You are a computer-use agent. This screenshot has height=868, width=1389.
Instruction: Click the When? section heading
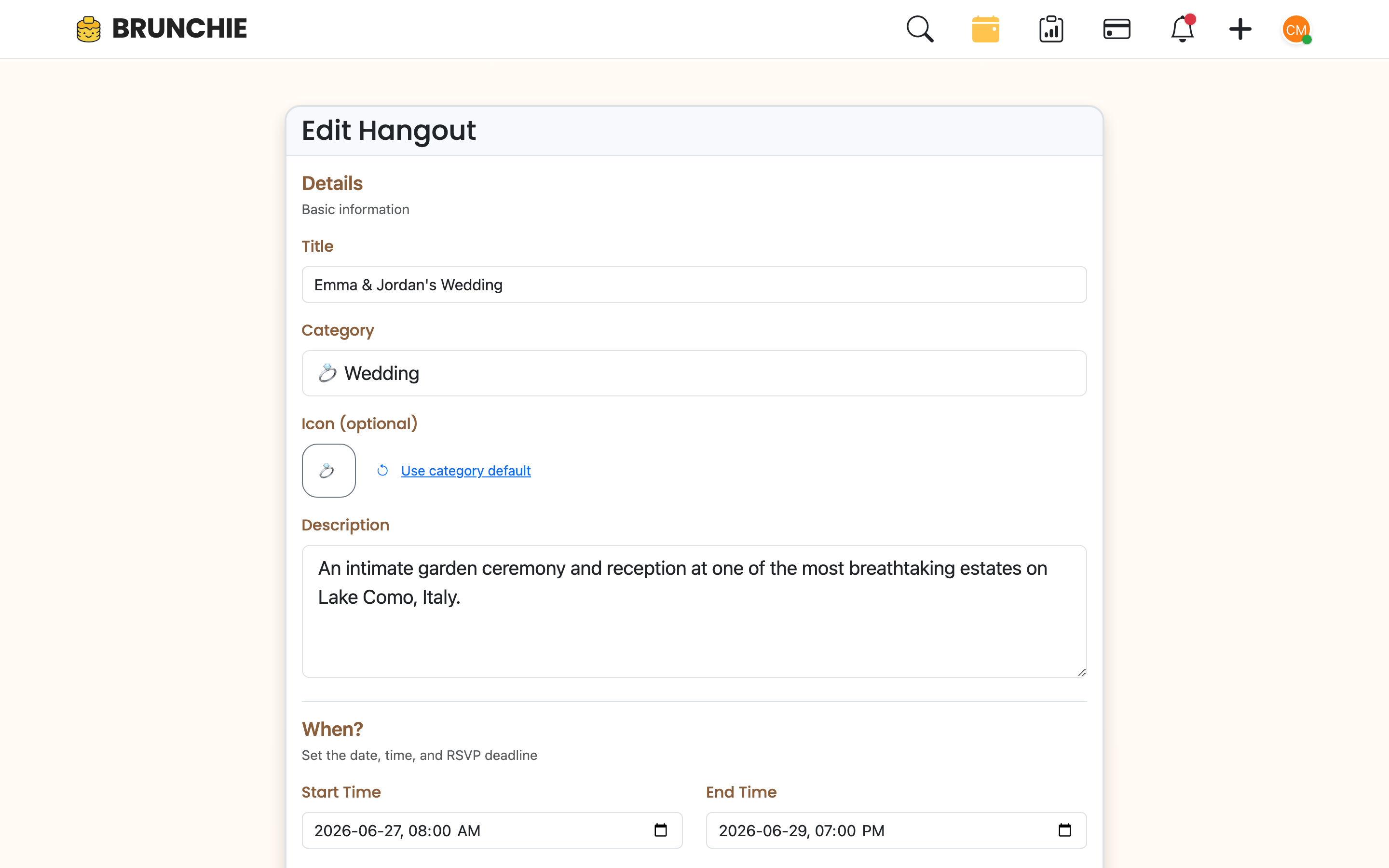pos(332,729)
